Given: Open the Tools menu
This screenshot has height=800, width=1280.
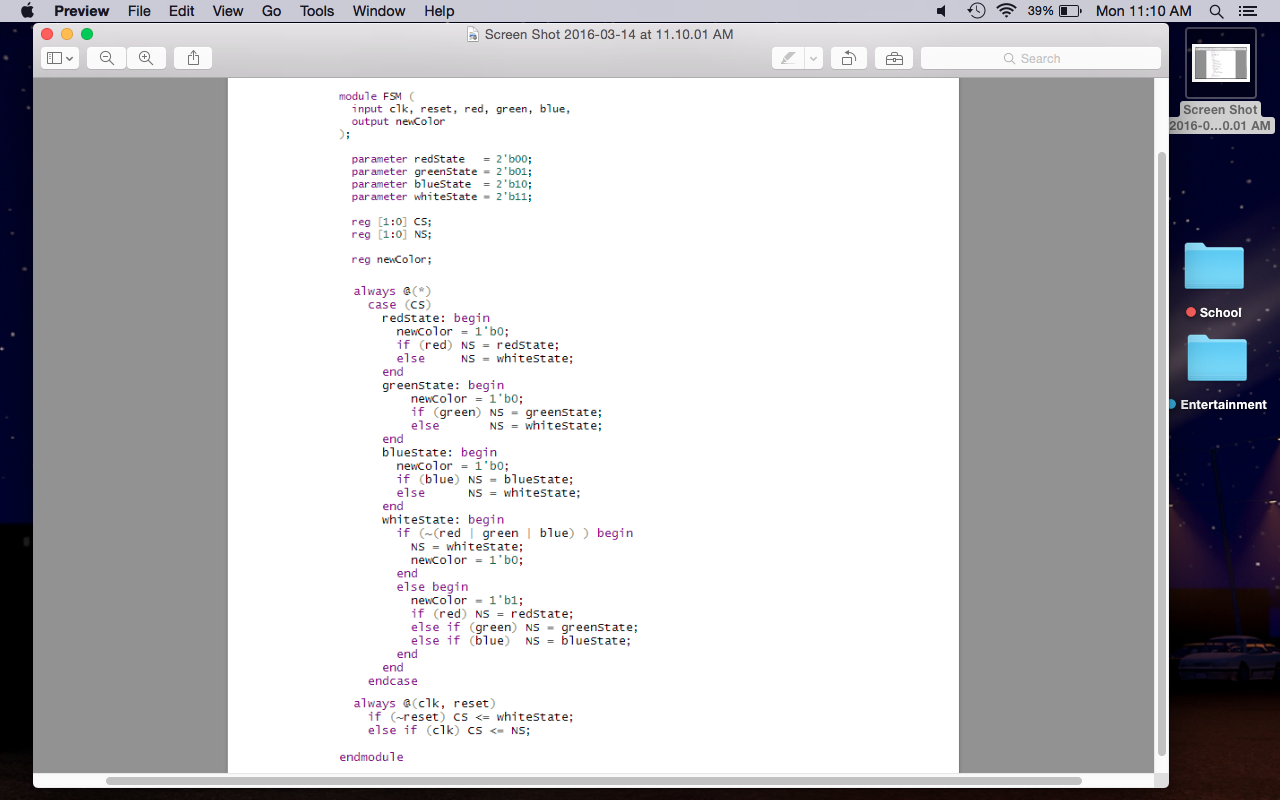Looking at the screenshot, I should (x=316, y=11).
